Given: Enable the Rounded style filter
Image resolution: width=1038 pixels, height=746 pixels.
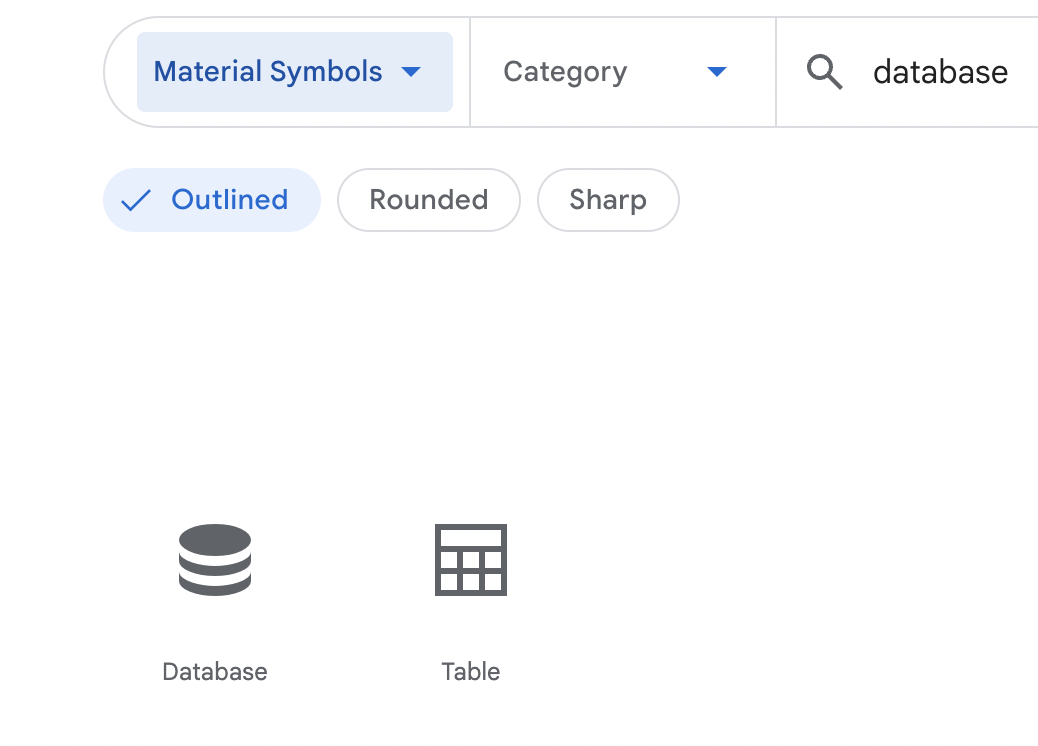Looking at the screenshot, I should tap(428, 200).
